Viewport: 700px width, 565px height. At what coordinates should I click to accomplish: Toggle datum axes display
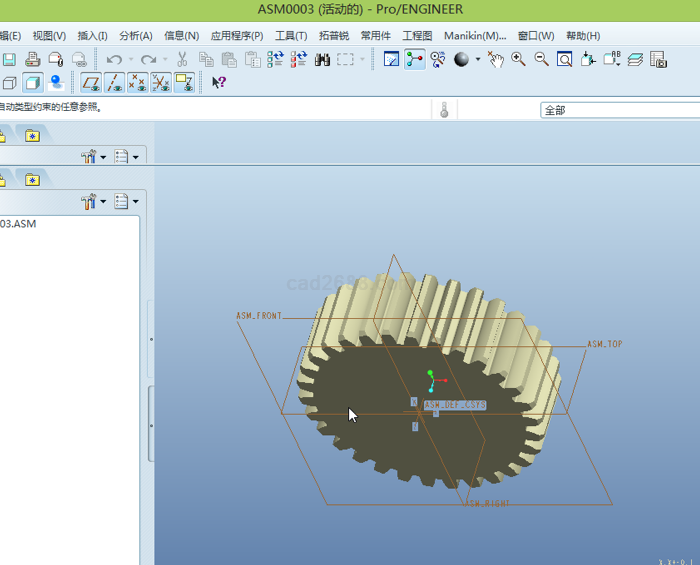114,83
